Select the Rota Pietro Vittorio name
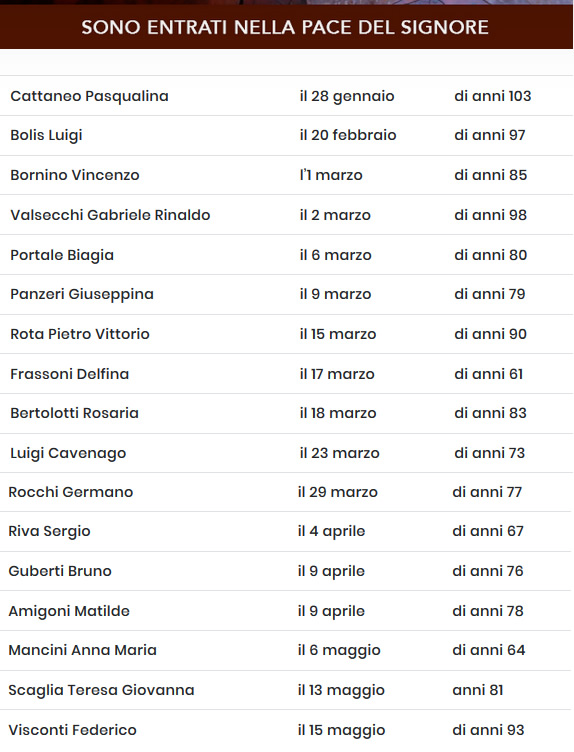 click(x=80, y=334)
